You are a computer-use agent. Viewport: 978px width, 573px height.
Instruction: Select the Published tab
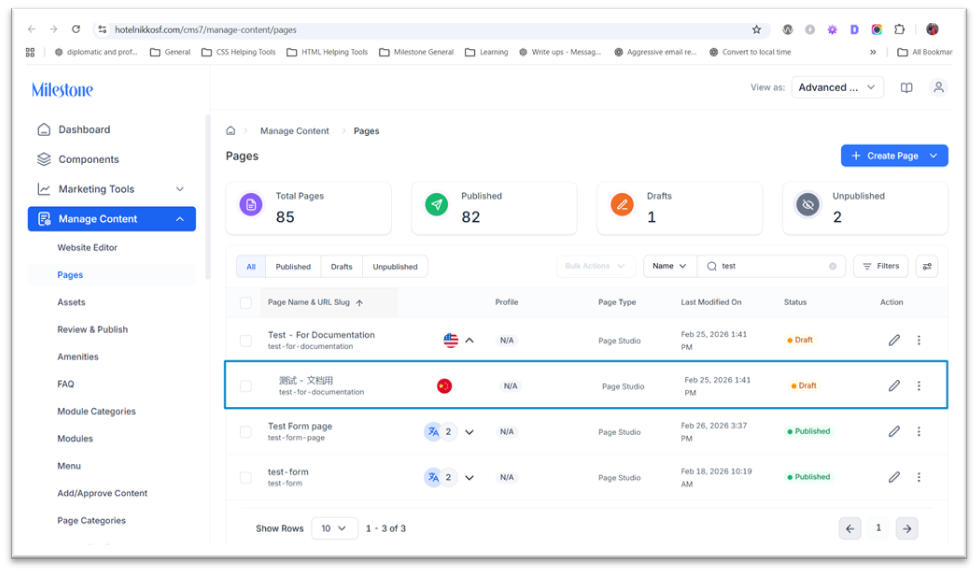293,267
